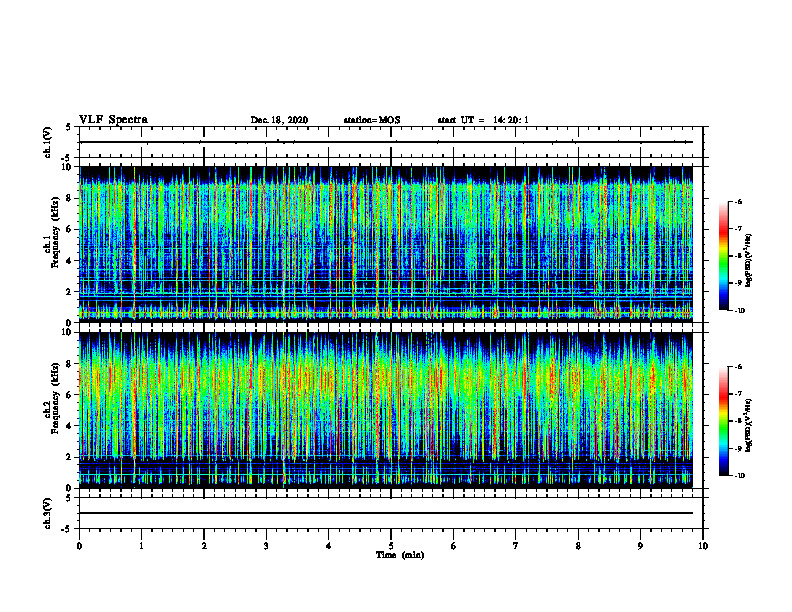Select the ch.1 color bar log(PSD) label
The image size is (792, 612).
point(749,260)
